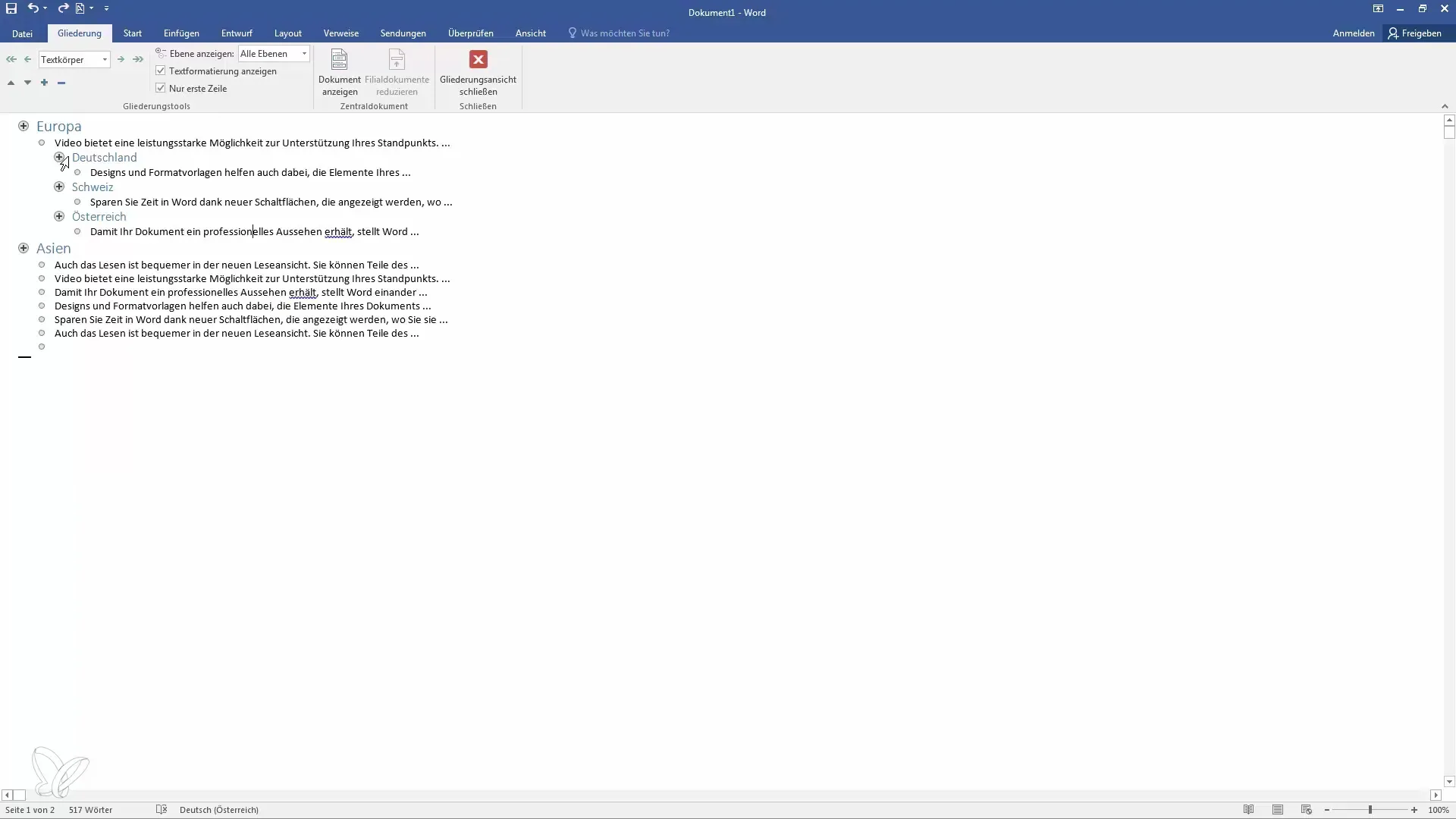1456x819 pixels.
Task: Switch to Read Mode view icon
Action: pos(1249,810)
